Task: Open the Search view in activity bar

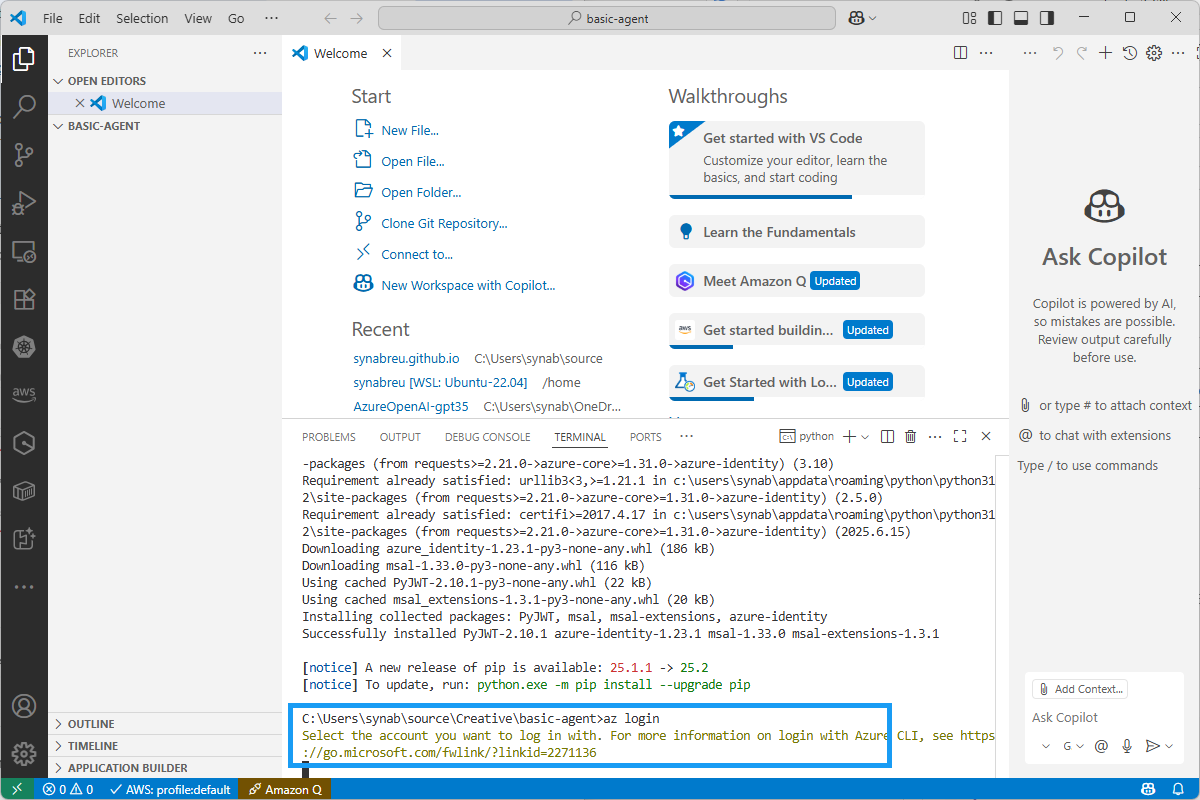Action: pos(24,106)
